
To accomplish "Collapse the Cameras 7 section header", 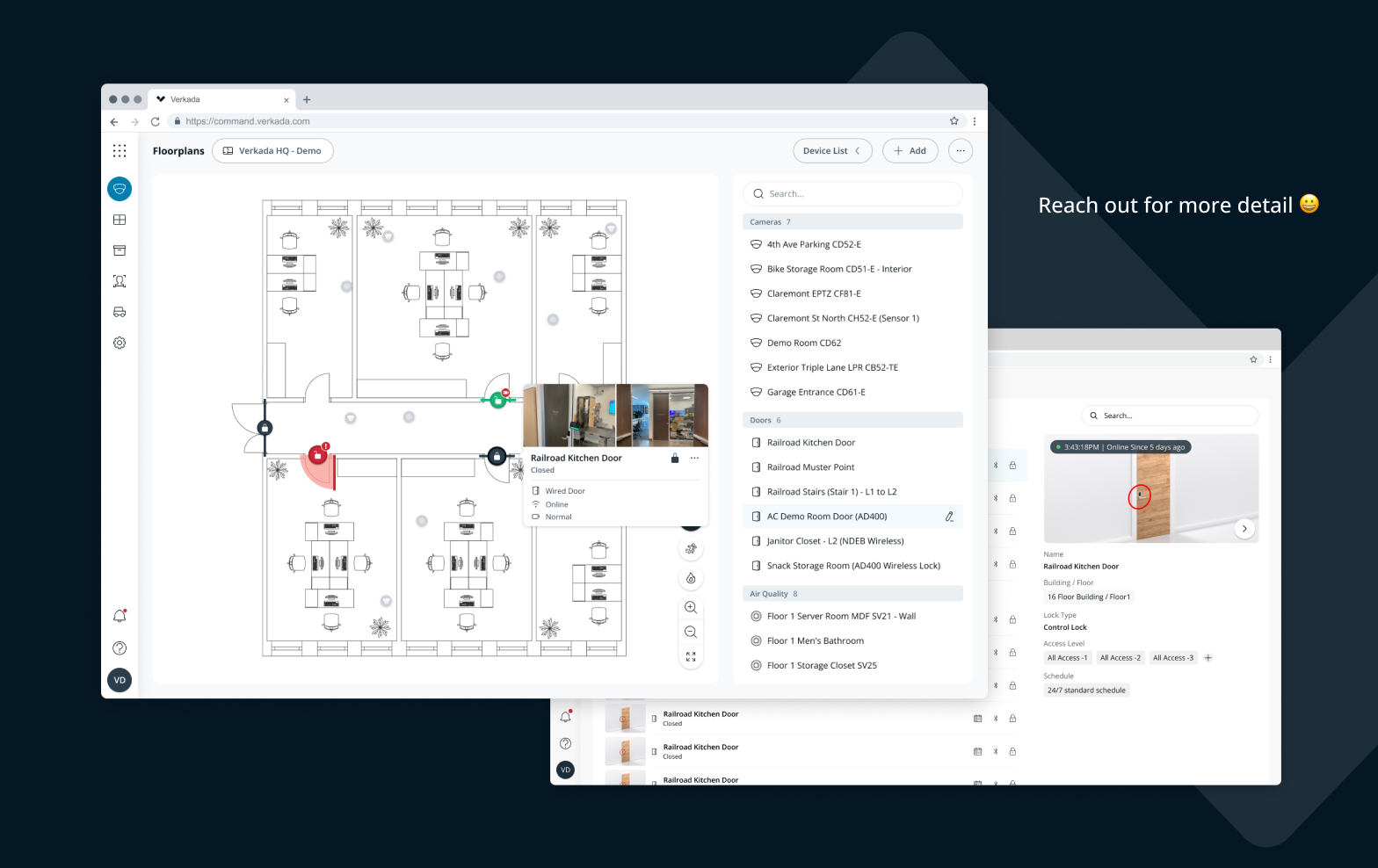I will pos(852,222).
